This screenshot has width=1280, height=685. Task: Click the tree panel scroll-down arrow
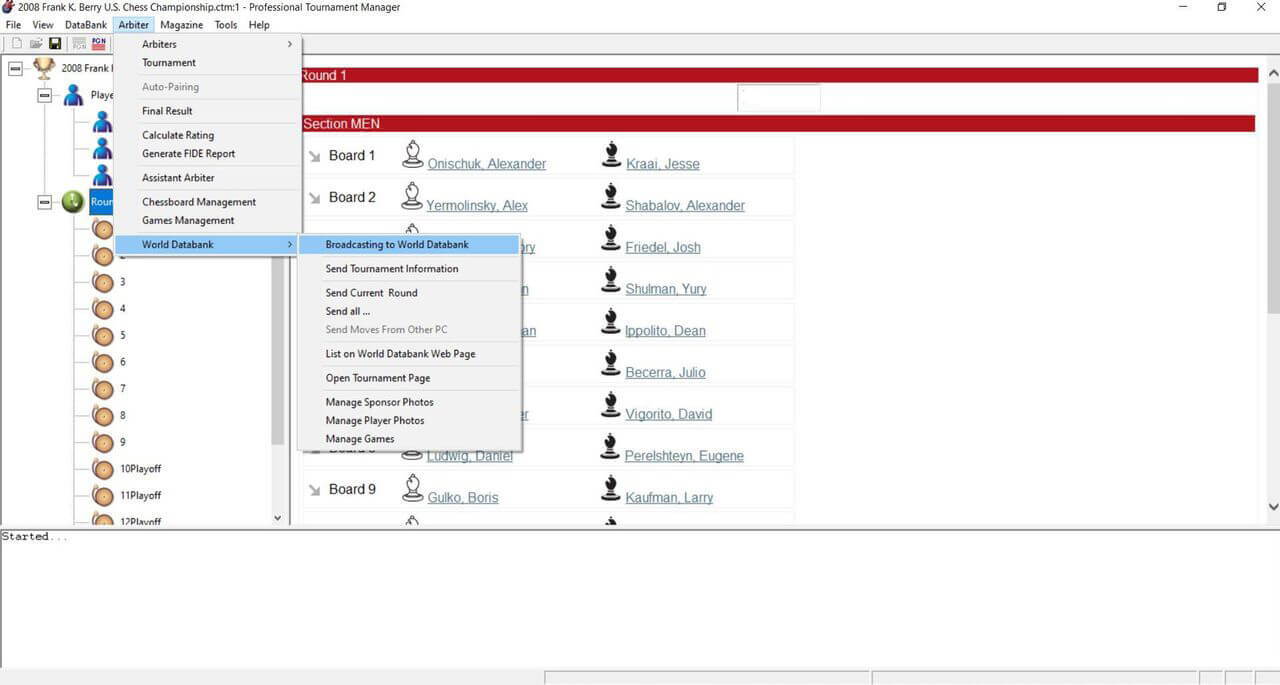[x=278, y=518]
